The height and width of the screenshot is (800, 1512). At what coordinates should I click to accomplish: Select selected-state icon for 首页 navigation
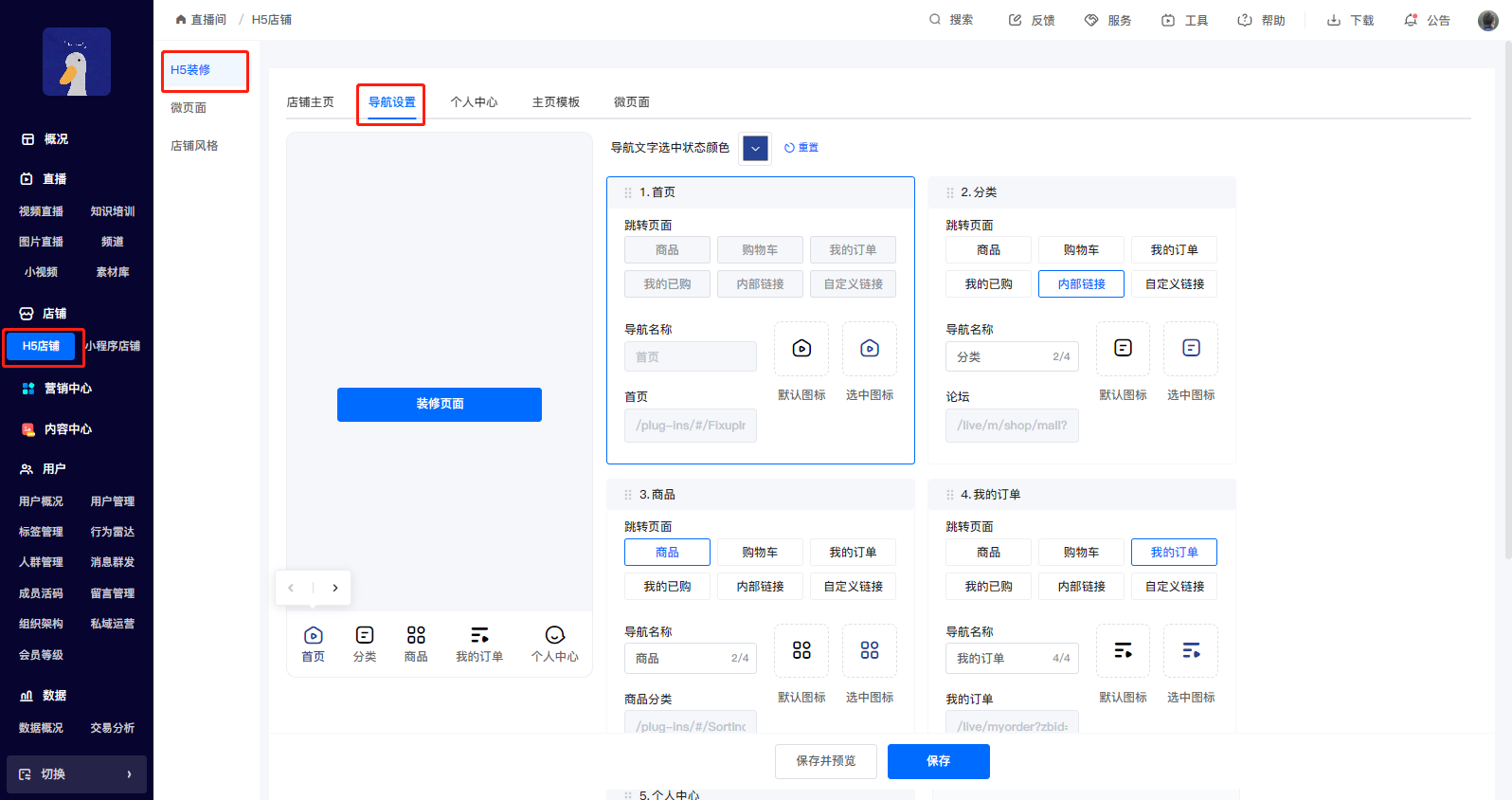(870, 348)
